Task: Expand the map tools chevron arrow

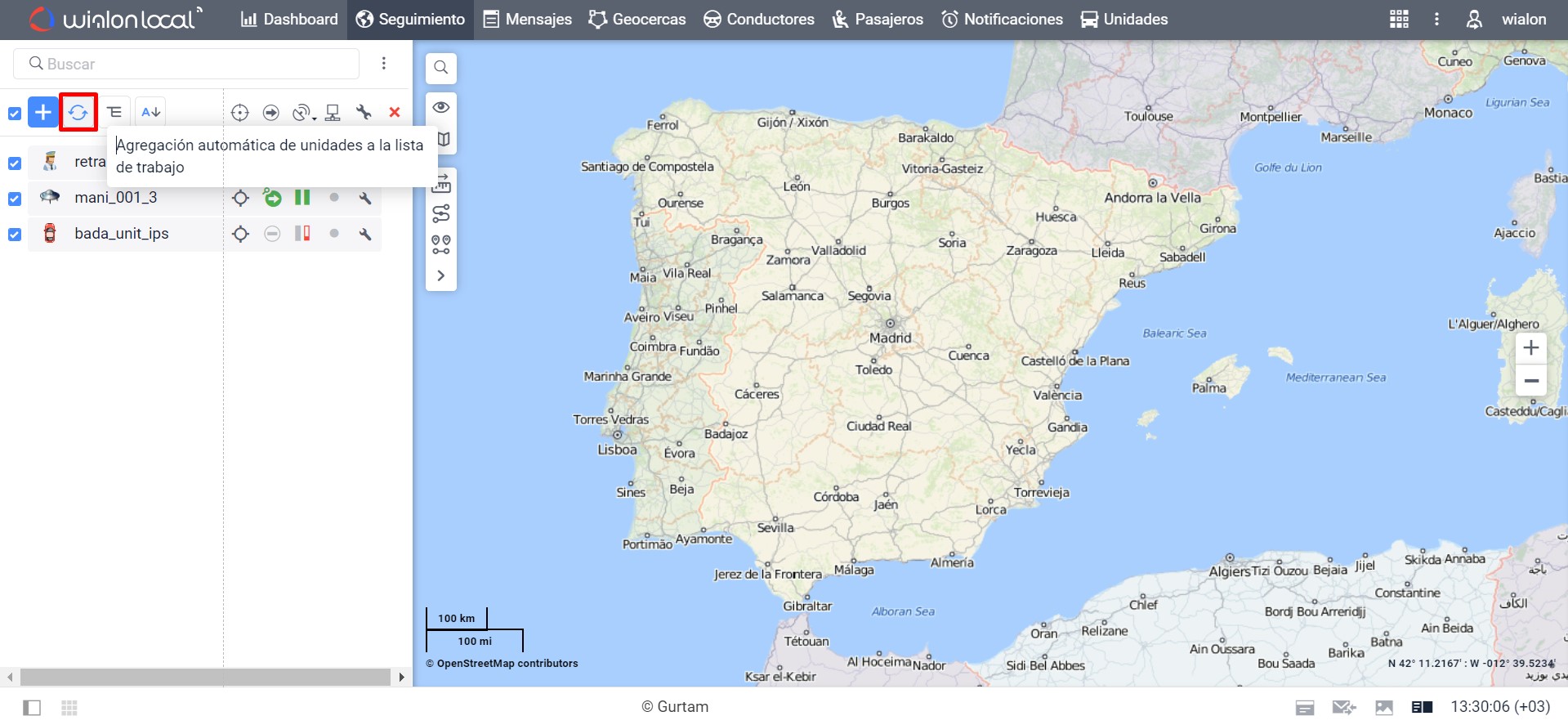Action: (441, 275)
